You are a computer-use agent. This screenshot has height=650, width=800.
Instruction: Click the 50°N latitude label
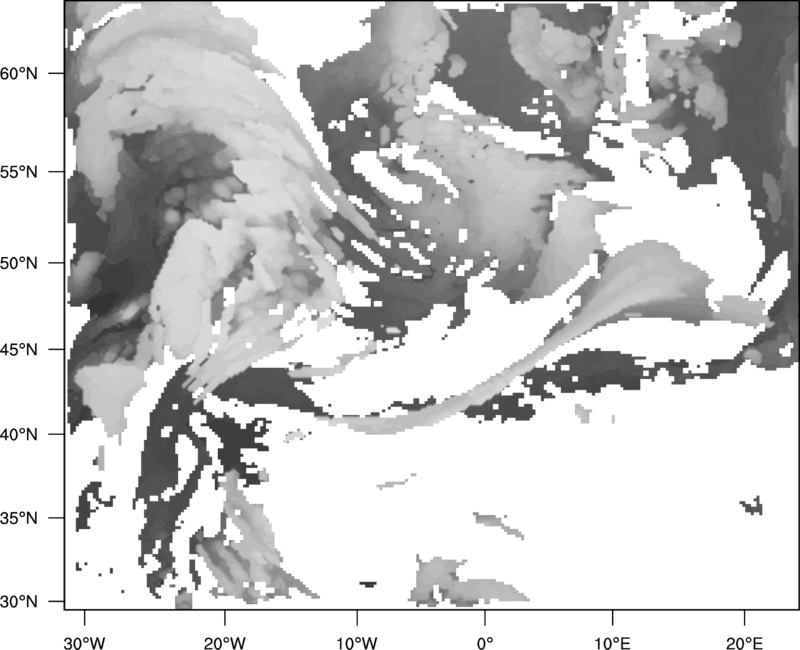click(19, 263)
